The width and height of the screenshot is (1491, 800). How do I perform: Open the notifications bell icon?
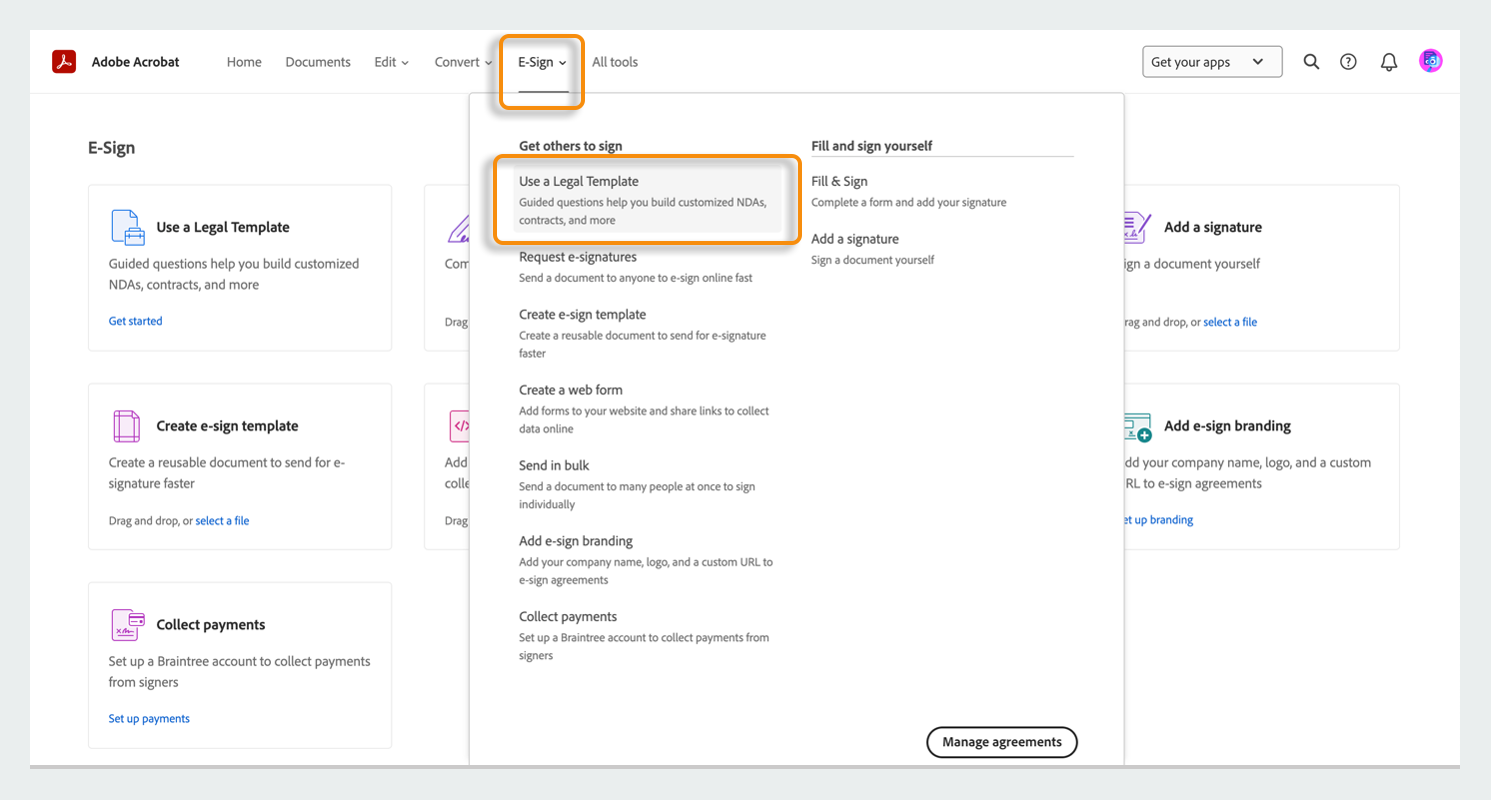coord(1389,61)
